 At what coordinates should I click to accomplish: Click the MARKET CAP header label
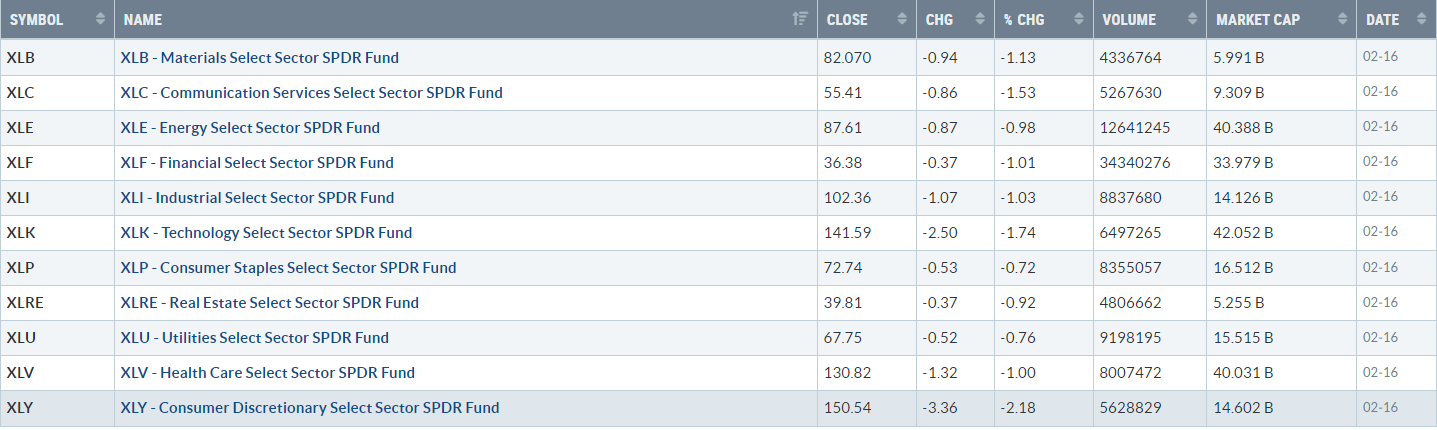coord(1258,20)
